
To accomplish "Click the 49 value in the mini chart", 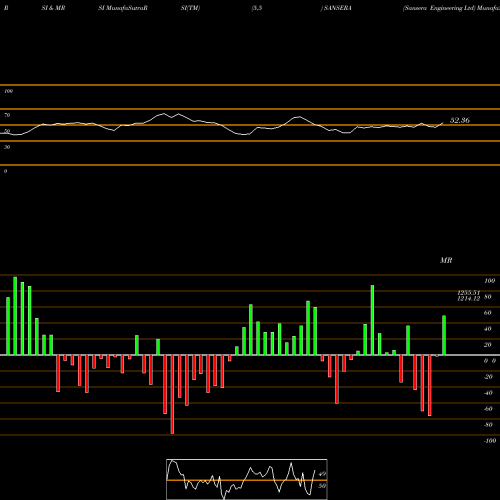I will 322,474.
